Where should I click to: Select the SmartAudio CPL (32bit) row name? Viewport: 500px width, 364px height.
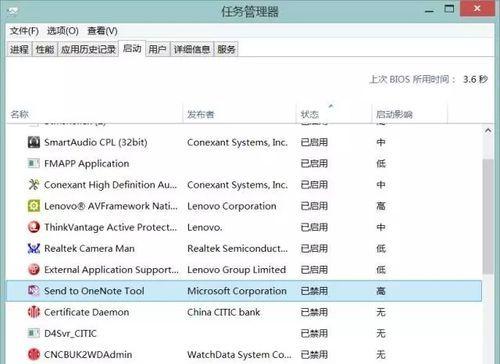click(96, 142)
